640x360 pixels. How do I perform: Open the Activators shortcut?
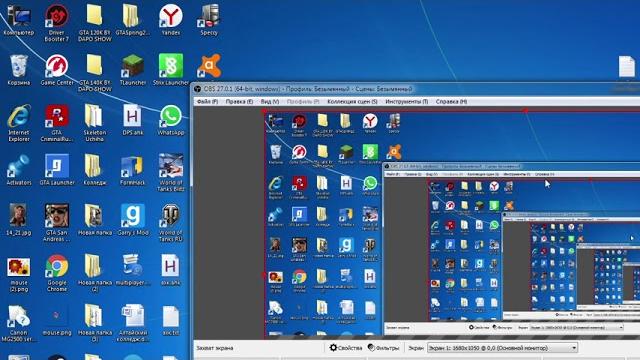tap(19, 170)
